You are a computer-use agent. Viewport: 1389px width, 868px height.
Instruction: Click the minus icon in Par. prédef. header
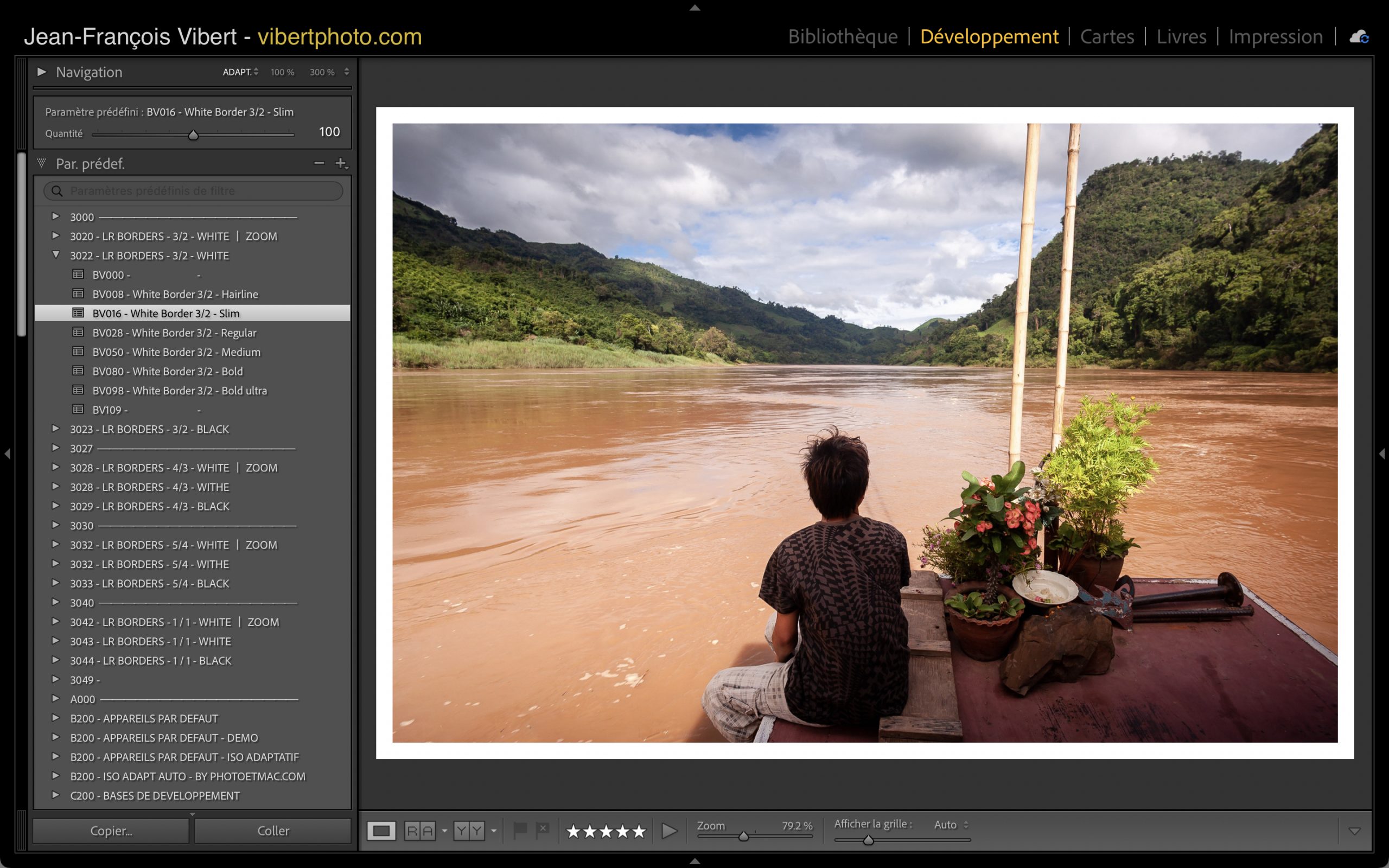click(319, 164)
